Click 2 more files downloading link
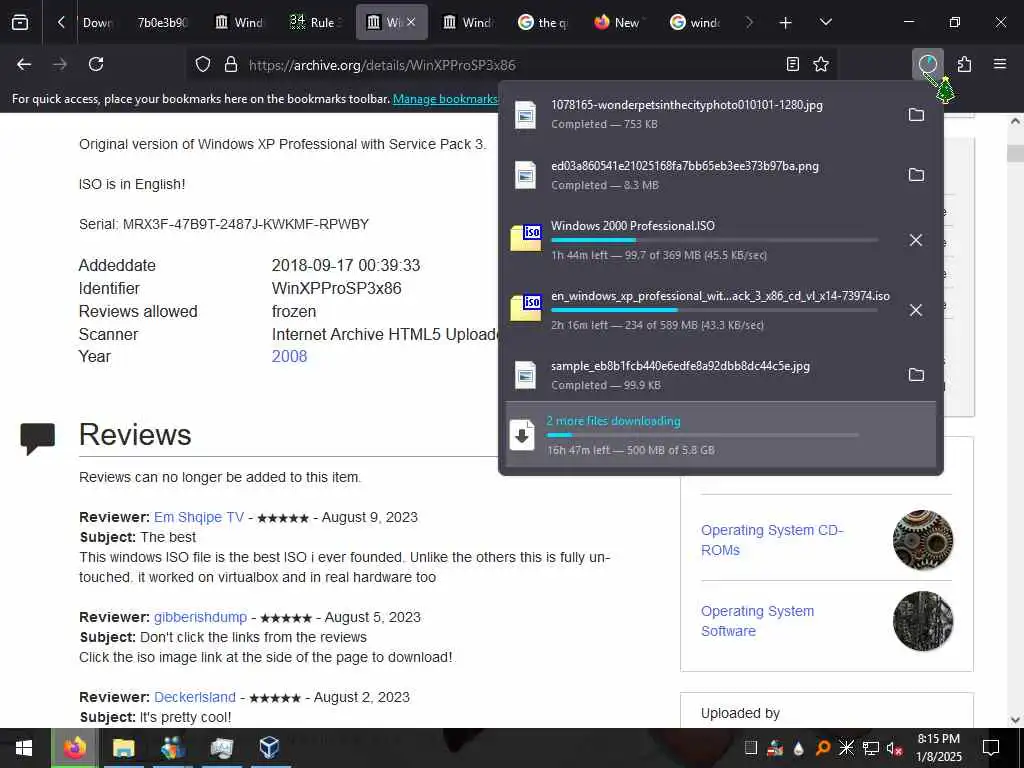 point(613,421)
